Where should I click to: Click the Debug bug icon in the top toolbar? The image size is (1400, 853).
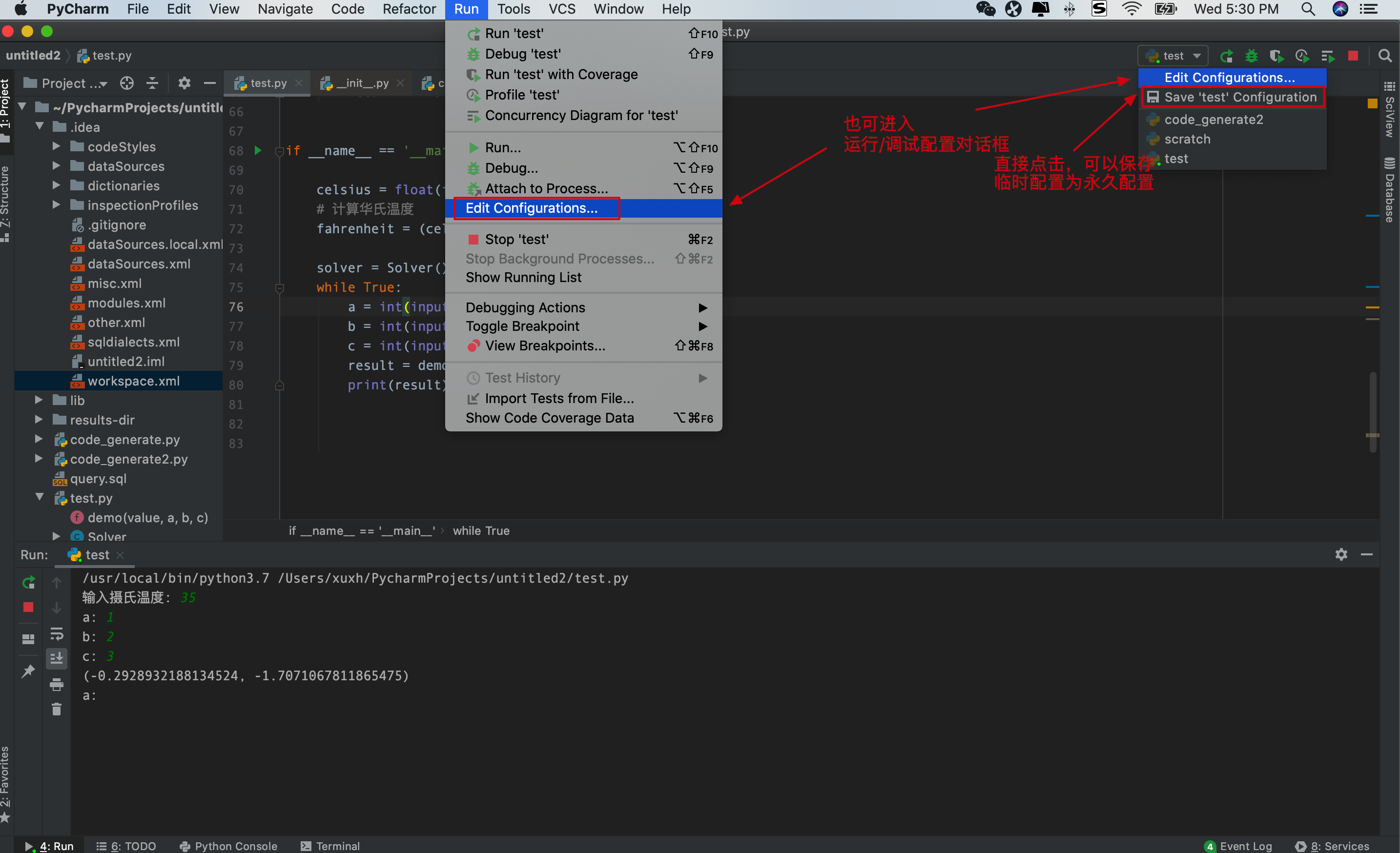click(x=1251, y=56)
